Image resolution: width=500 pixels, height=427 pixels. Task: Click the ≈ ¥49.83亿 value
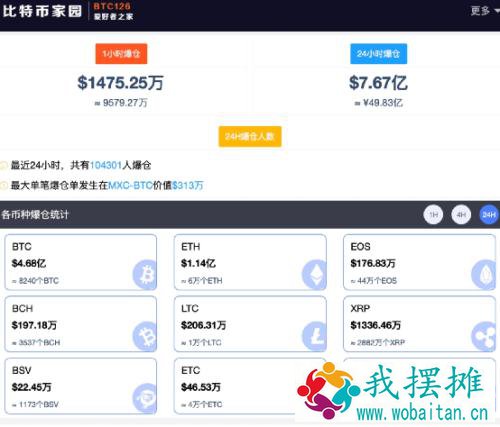379,103
